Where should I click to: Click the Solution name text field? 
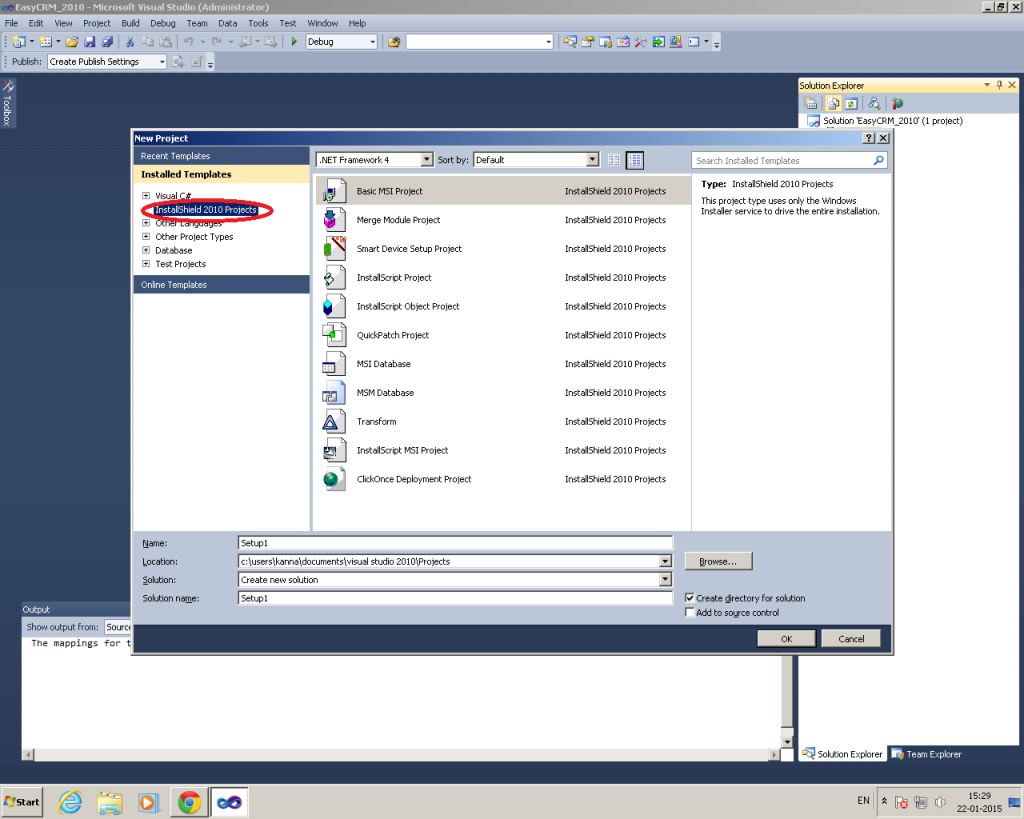click(x=455, y=598)
